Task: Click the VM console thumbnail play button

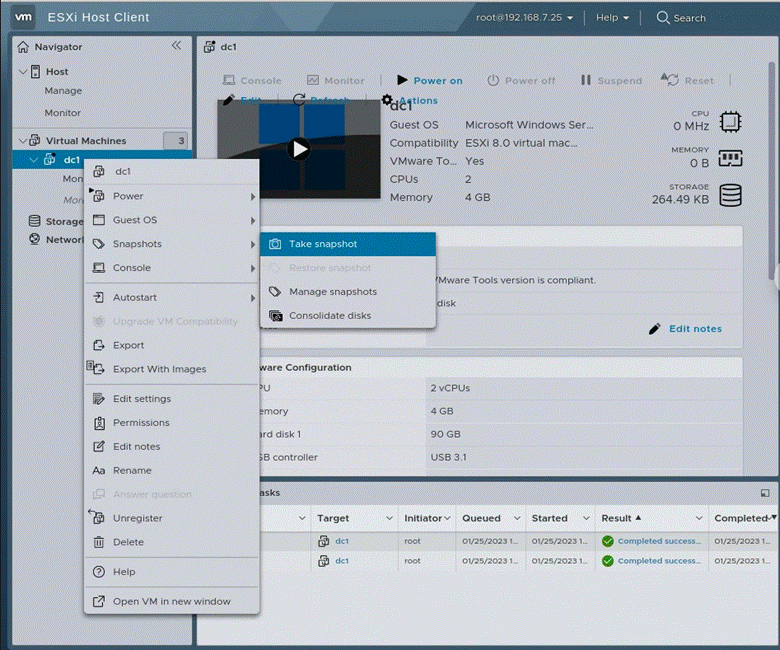Action: click(x=299, y=149)
